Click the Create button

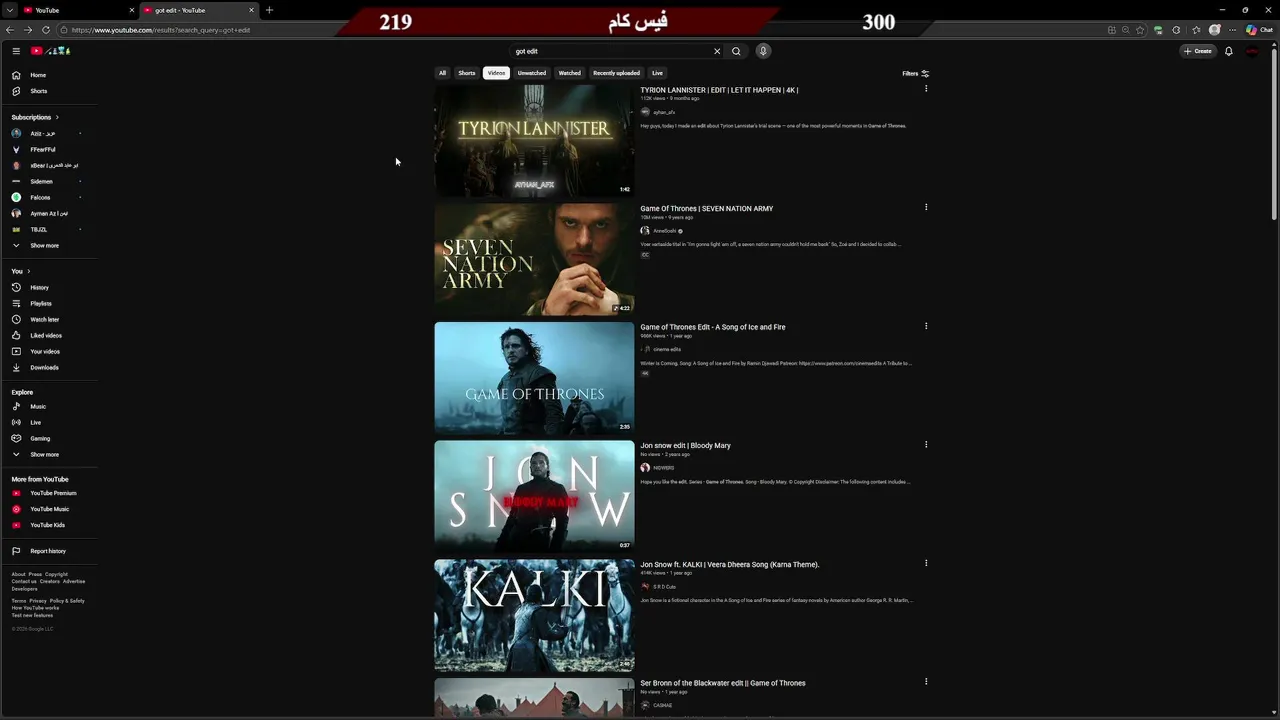coord(1198,51)
